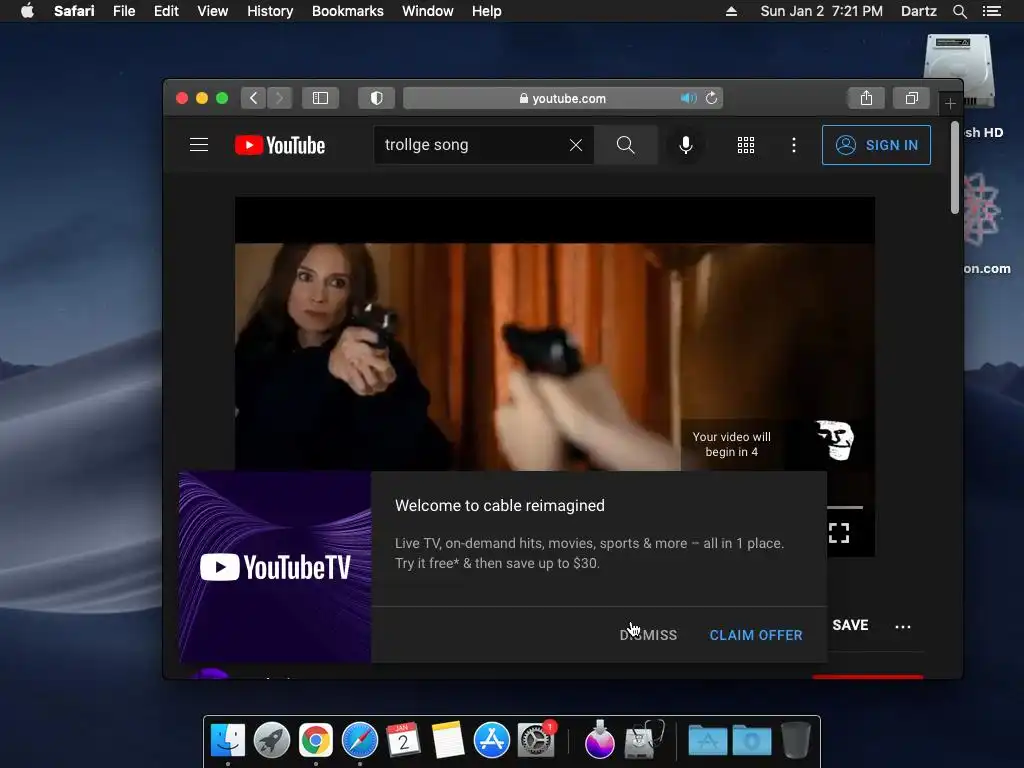Open System Preferences from the Dock
The image size is (1024, 768).
[x=536, y=741]
